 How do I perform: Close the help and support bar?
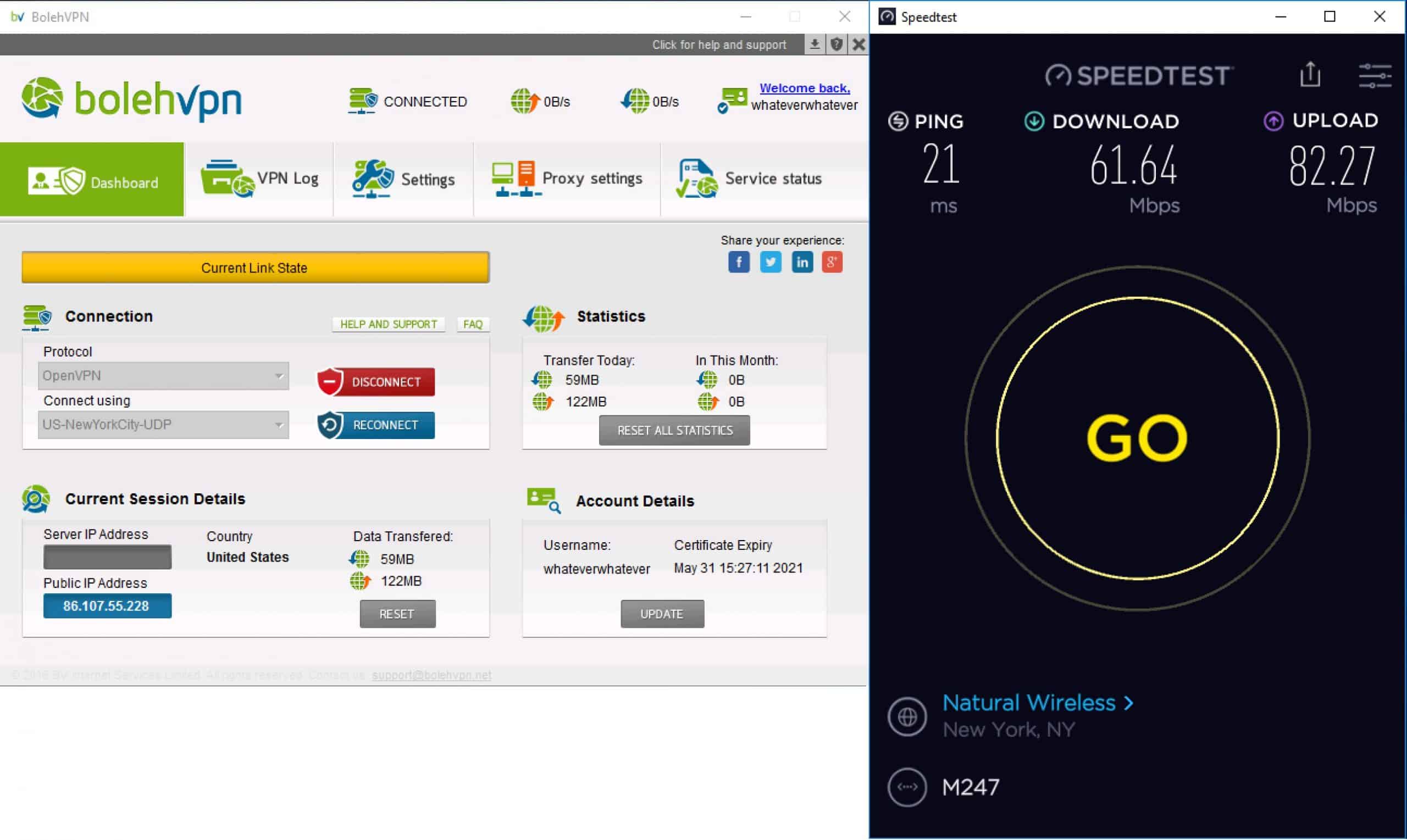click(858, 44)
